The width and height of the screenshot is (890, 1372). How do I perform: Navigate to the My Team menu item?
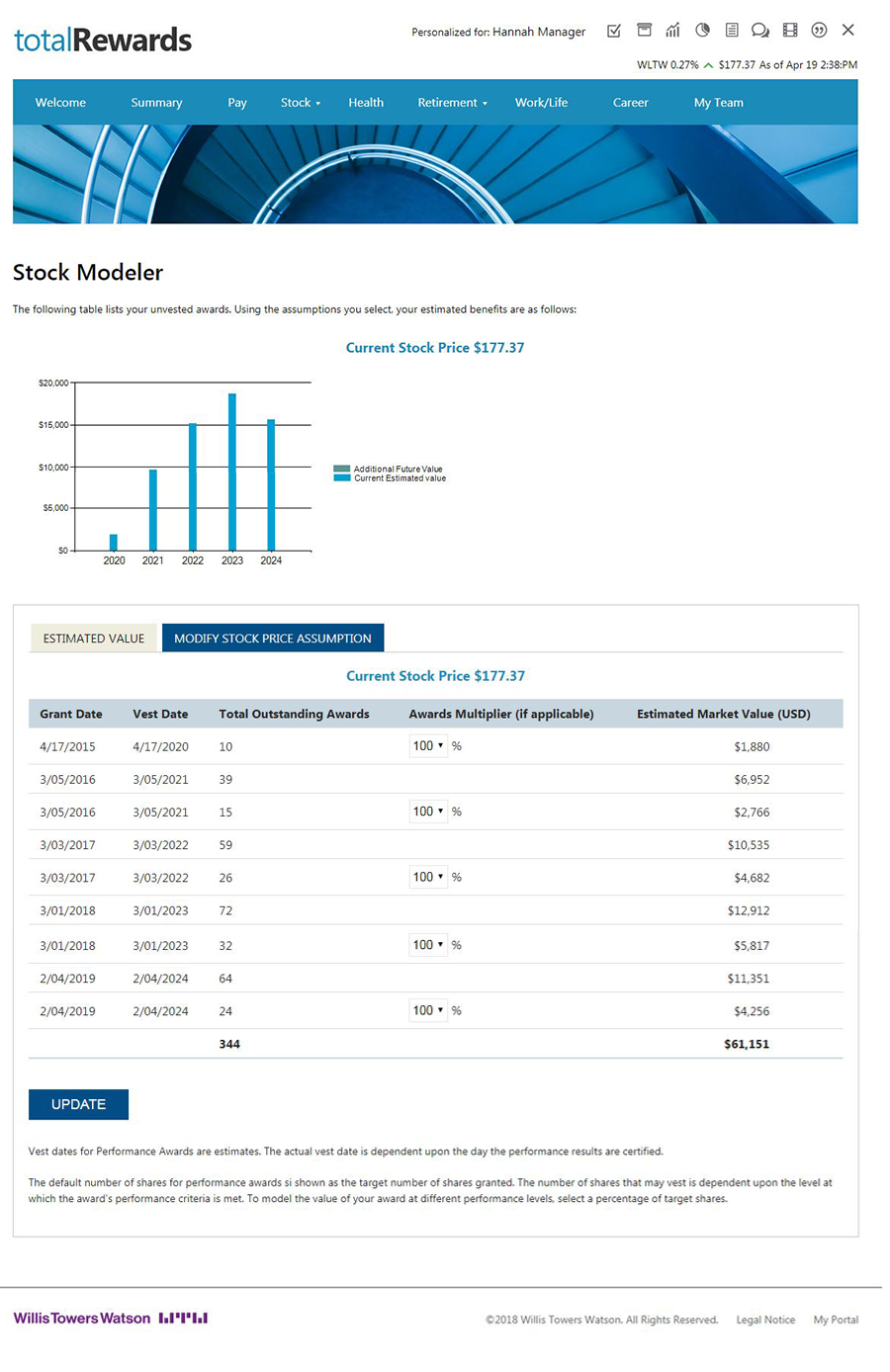click(718, 102)
